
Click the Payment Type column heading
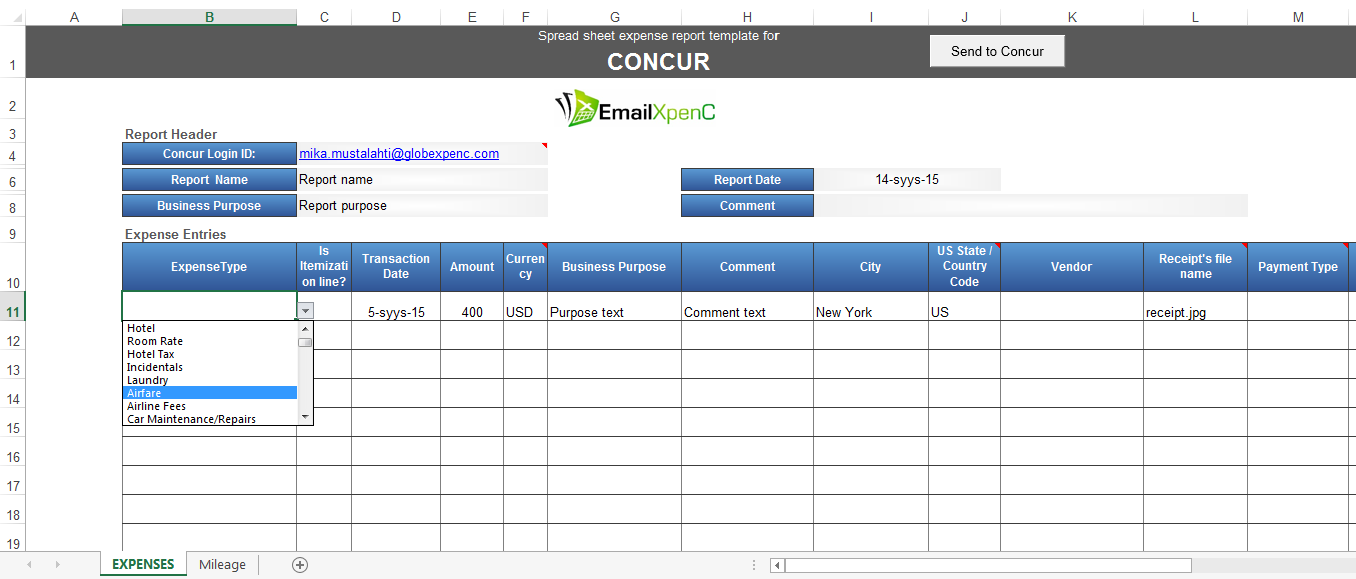1298,267
